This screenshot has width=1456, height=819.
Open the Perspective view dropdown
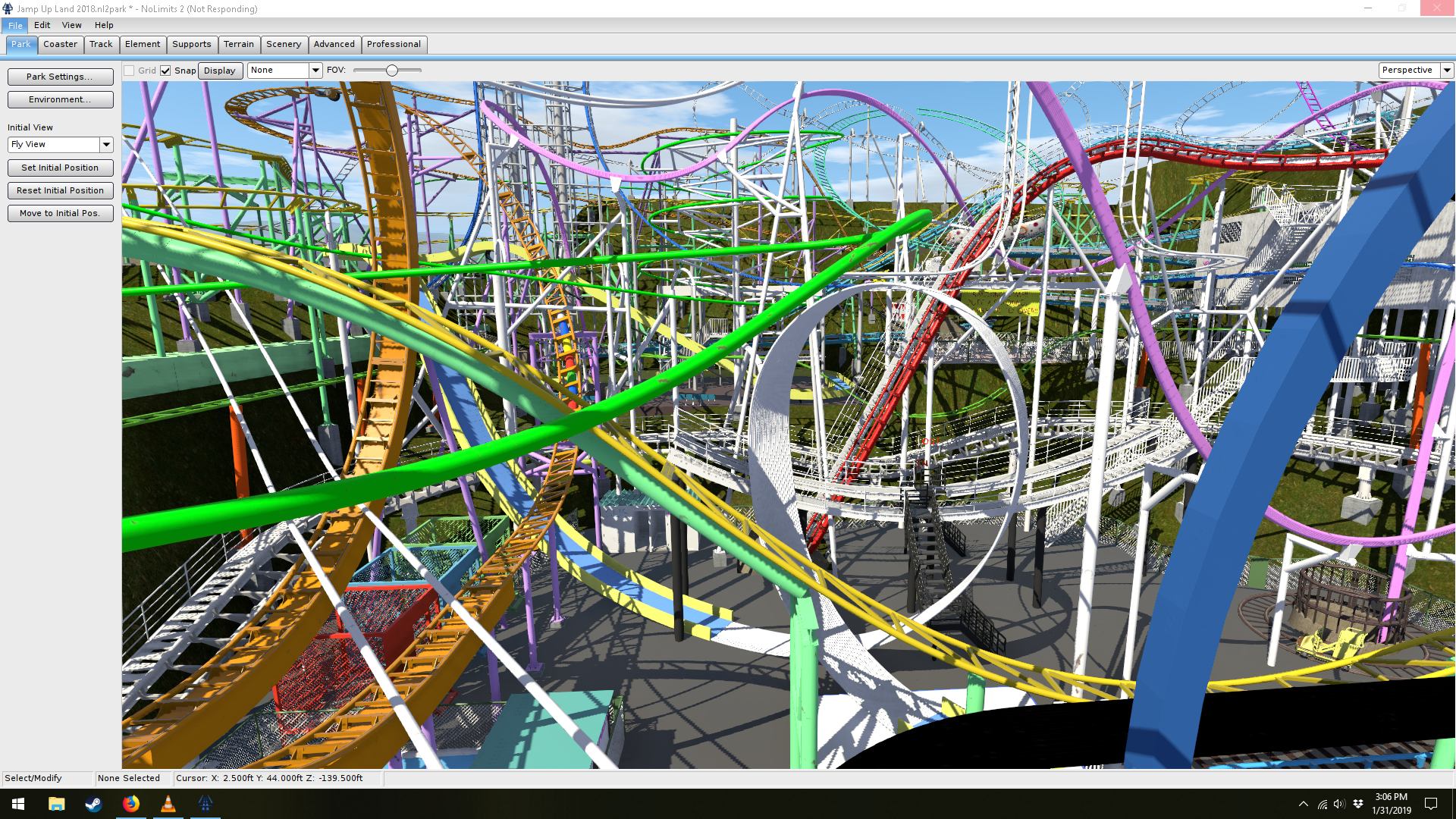coord(1447,70)
